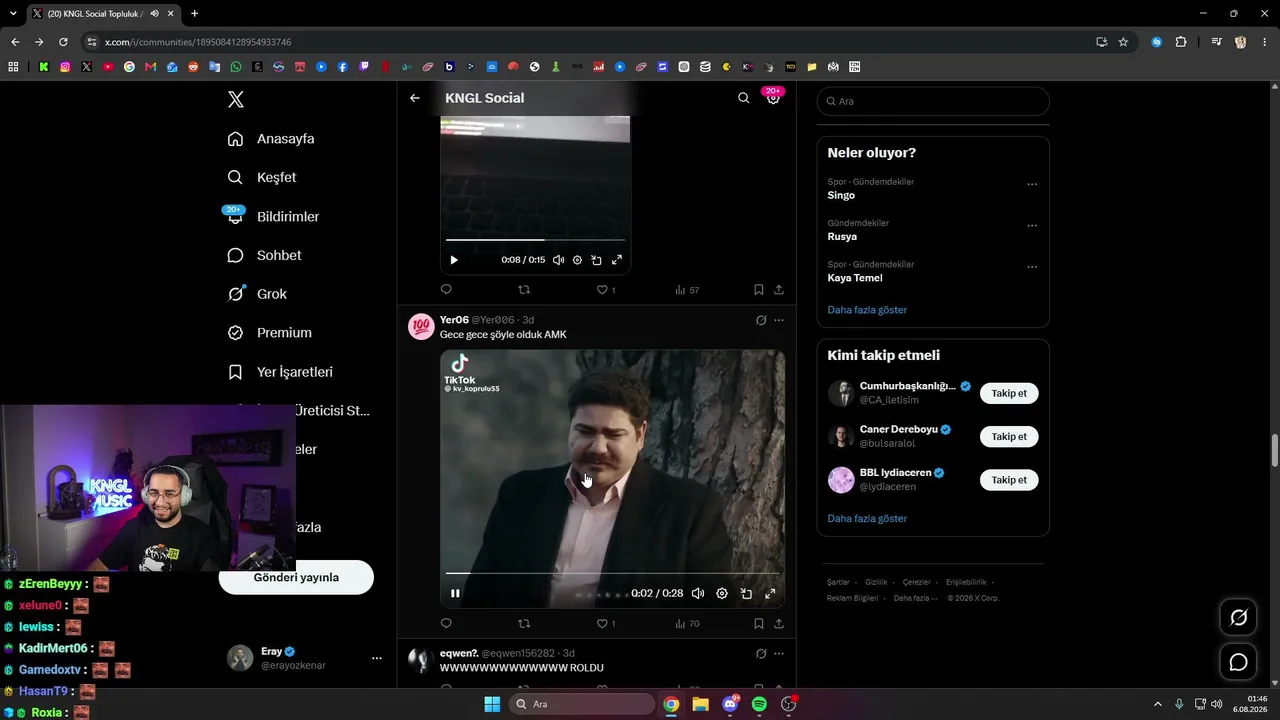Screen dimensions: 1280x720
Task: View analytics showing 57 views
Action: 687,290
